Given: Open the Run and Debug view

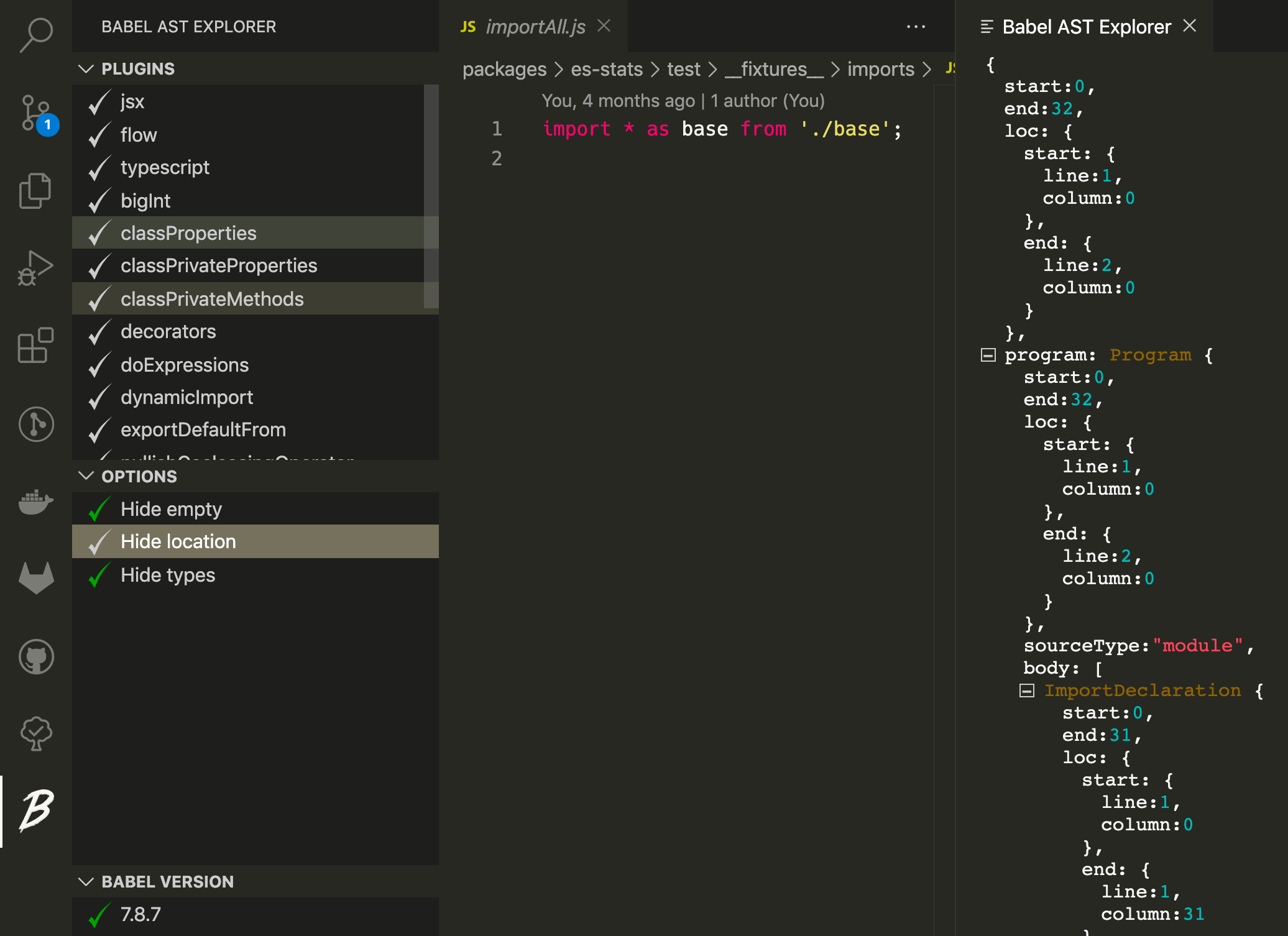Looking at the screenshot, I should [x=35, y=268].
